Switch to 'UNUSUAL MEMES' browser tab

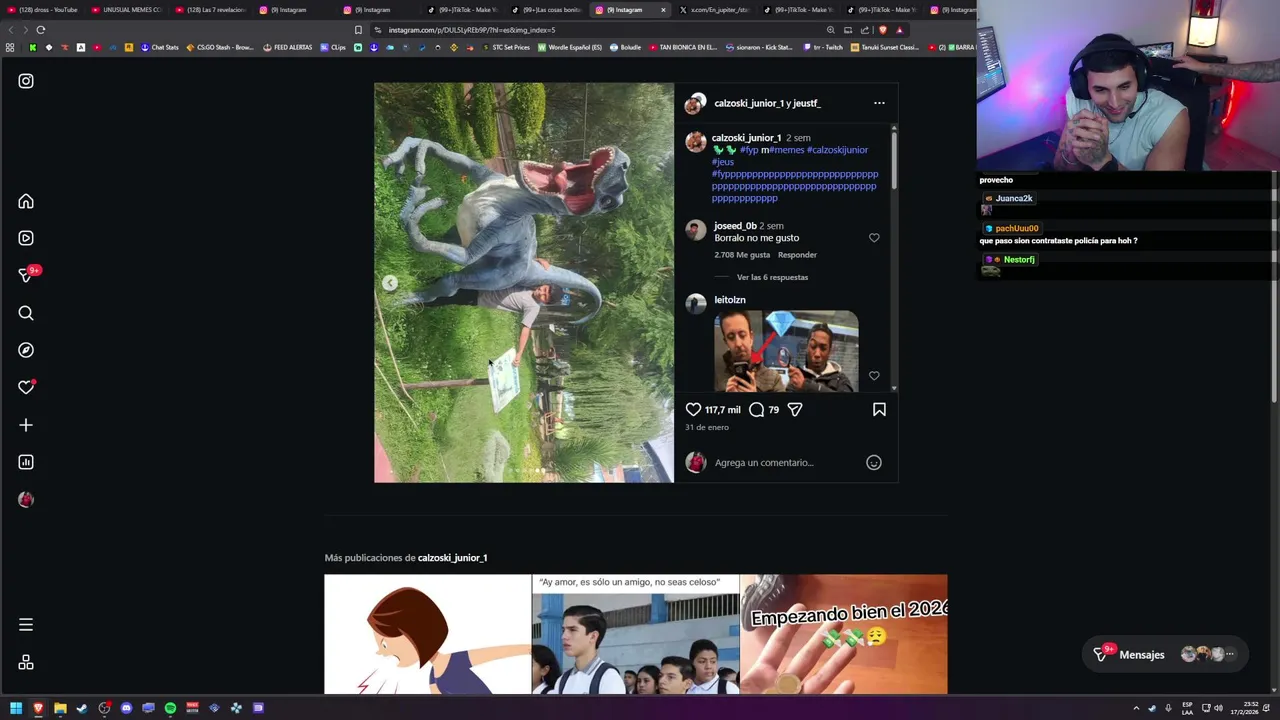[x=127, y=10]
